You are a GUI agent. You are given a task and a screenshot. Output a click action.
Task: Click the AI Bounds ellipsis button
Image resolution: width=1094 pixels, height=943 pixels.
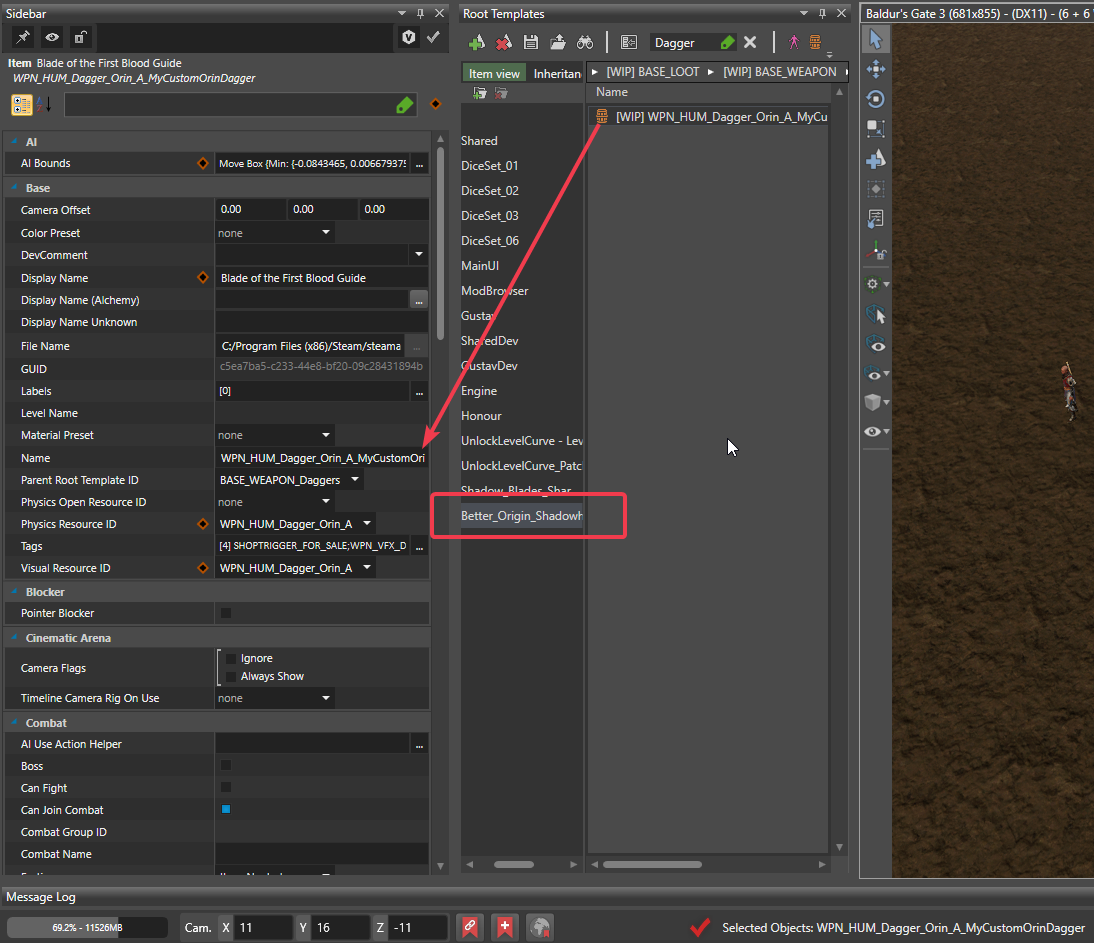419,164
